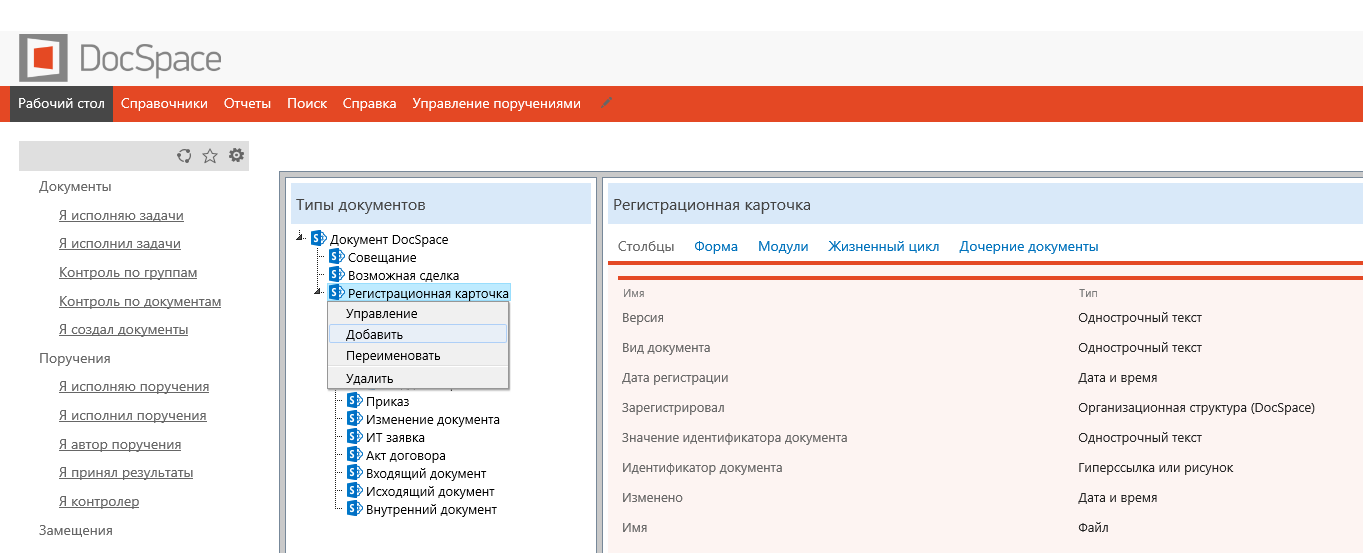Collapse the Регистрационная карточка tree node
Viewport: 1363px width, 553px height.
tap(319, 292)
